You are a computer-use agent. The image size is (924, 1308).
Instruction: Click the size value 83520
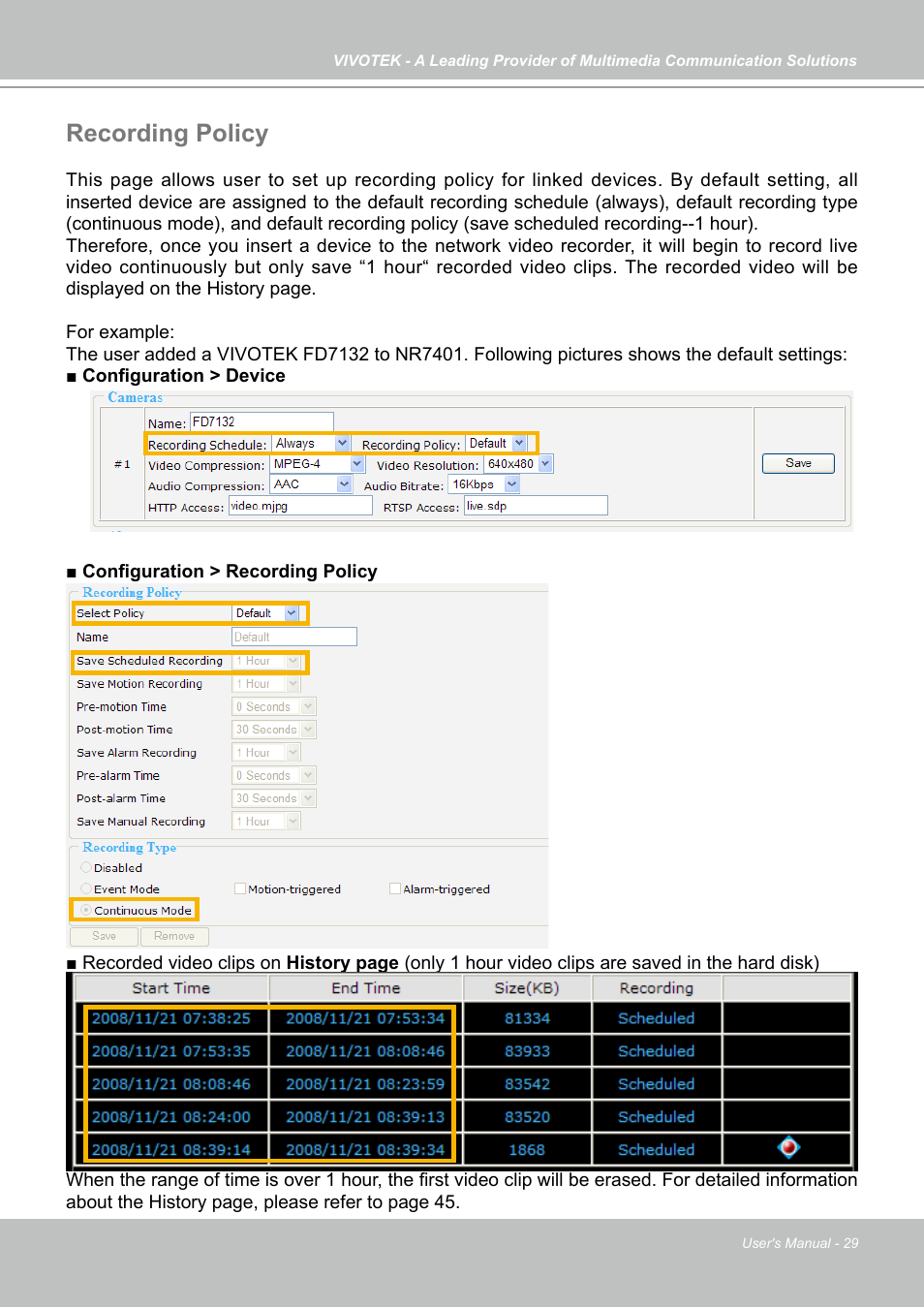527,1117
